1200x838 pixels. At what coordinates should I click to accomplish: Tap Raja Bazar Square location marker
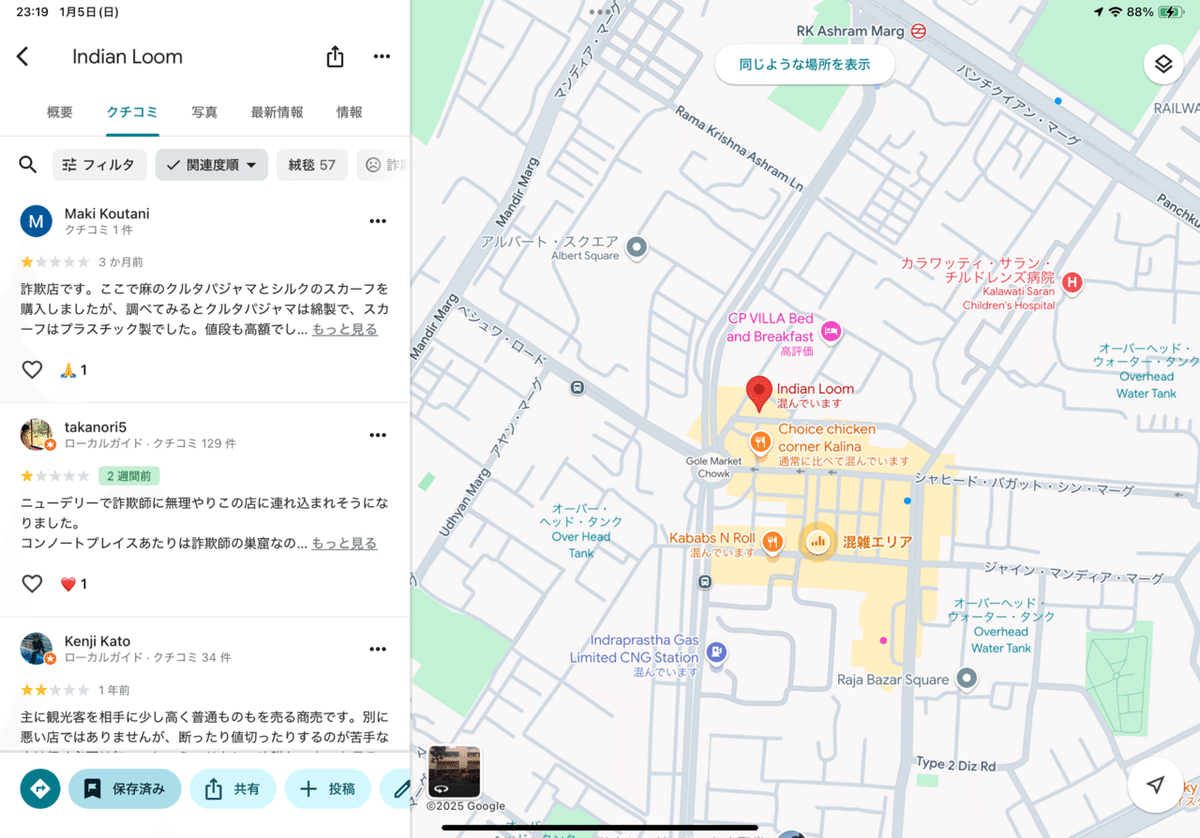click(966, 679)
